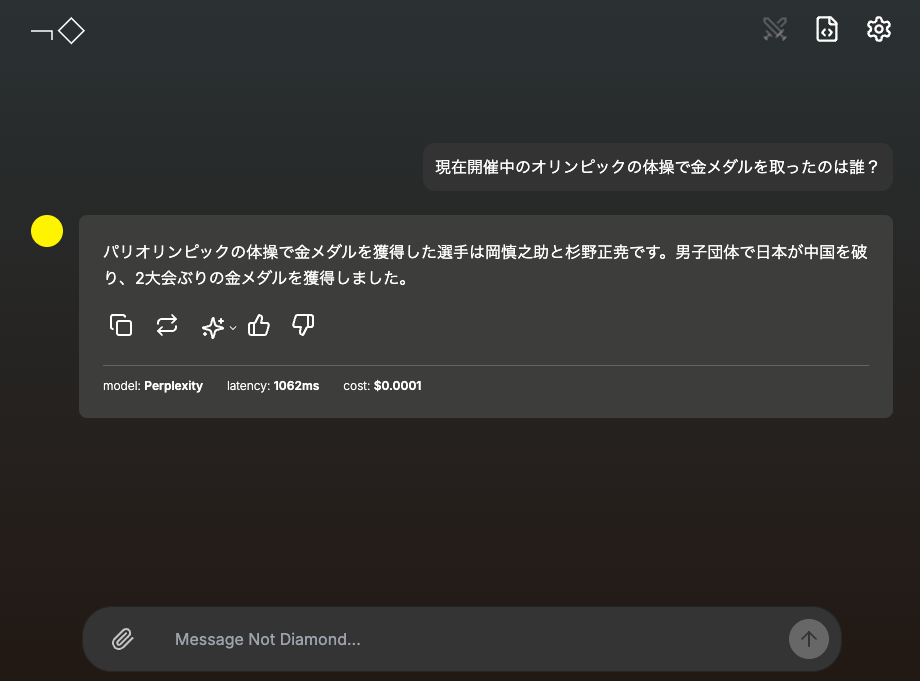
Task: Open arena mode with crossed swords icon
Action: [x=775, y=30]
